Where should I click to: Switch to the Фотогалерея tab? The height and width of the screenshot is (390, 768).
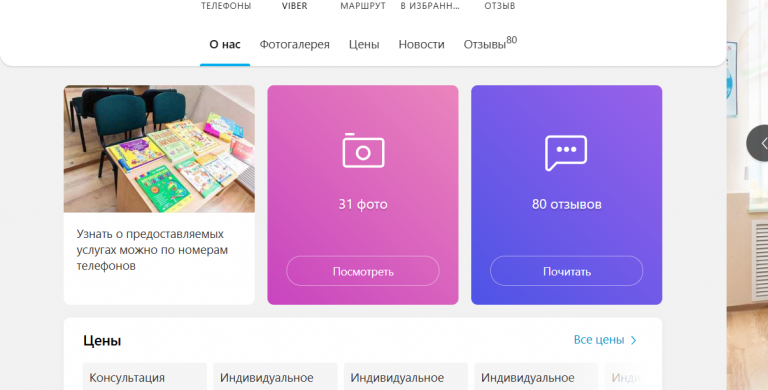(294, 44)
